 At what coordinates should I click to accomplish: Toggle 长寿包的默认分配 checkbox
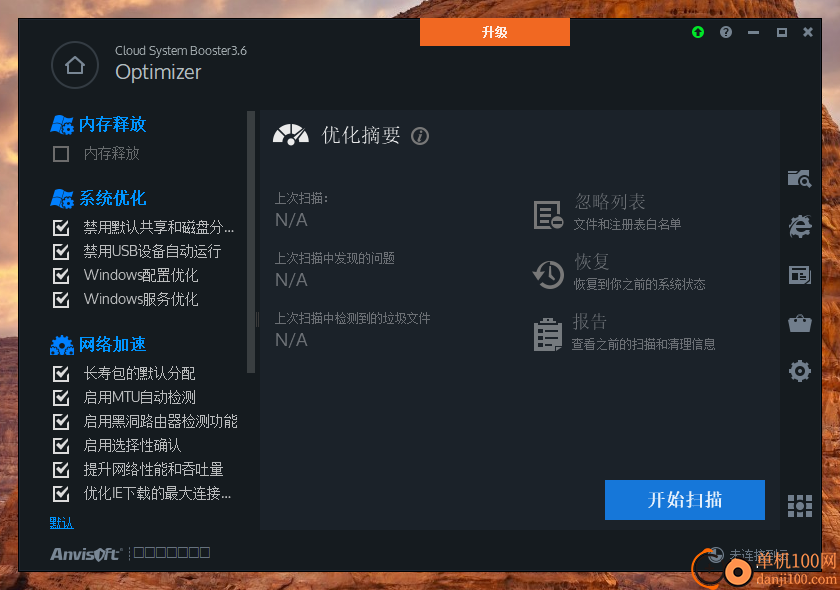pyautogui.click(x=61, y=373)
